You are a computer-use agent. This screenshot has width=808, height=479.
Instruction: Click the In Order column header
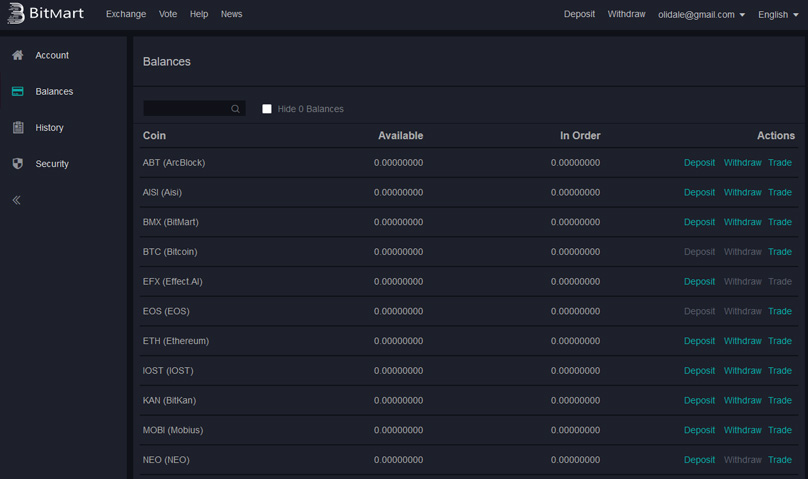coord(580,135)
